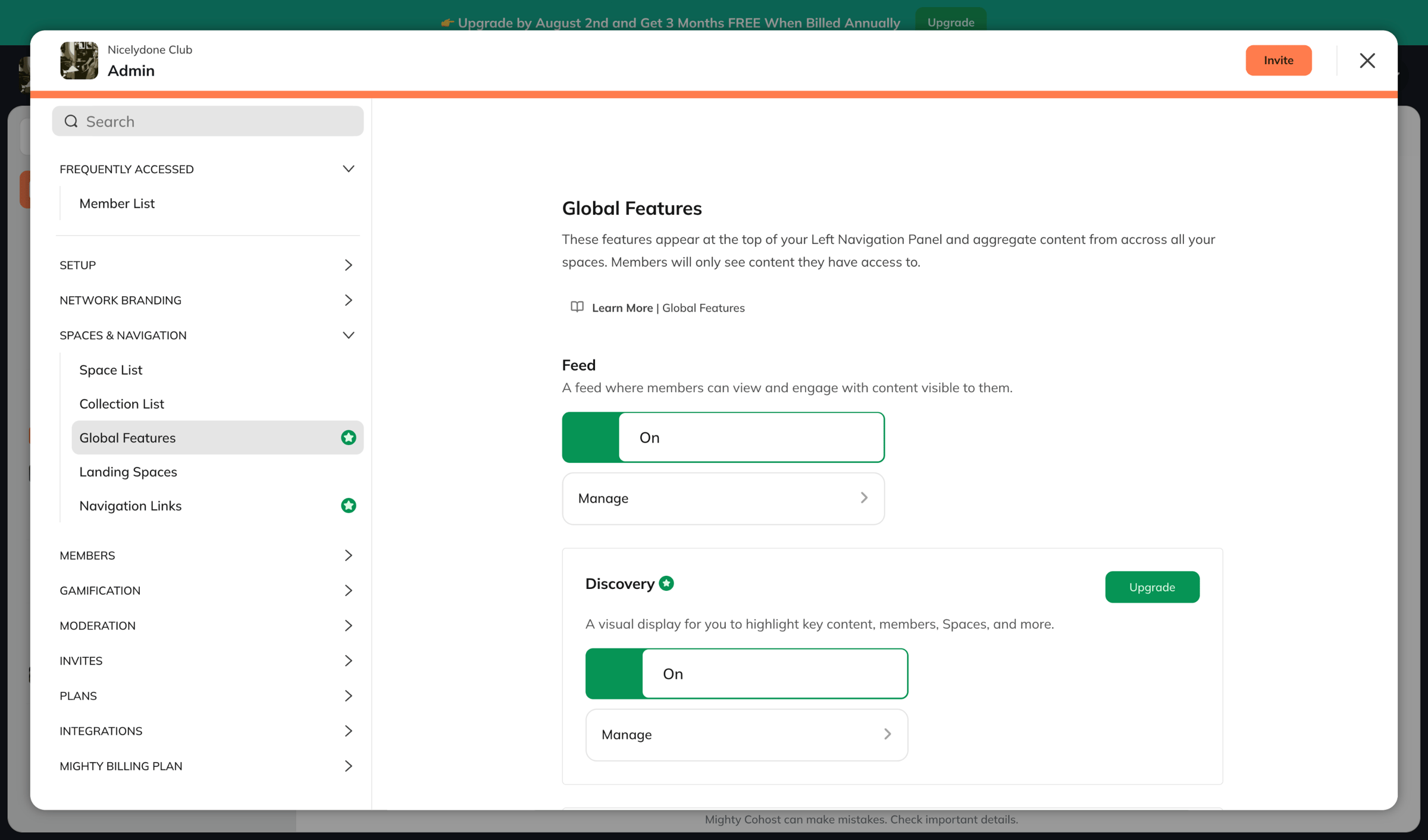
Task: Toggle the Feed On switch
Action: [723, 437]
